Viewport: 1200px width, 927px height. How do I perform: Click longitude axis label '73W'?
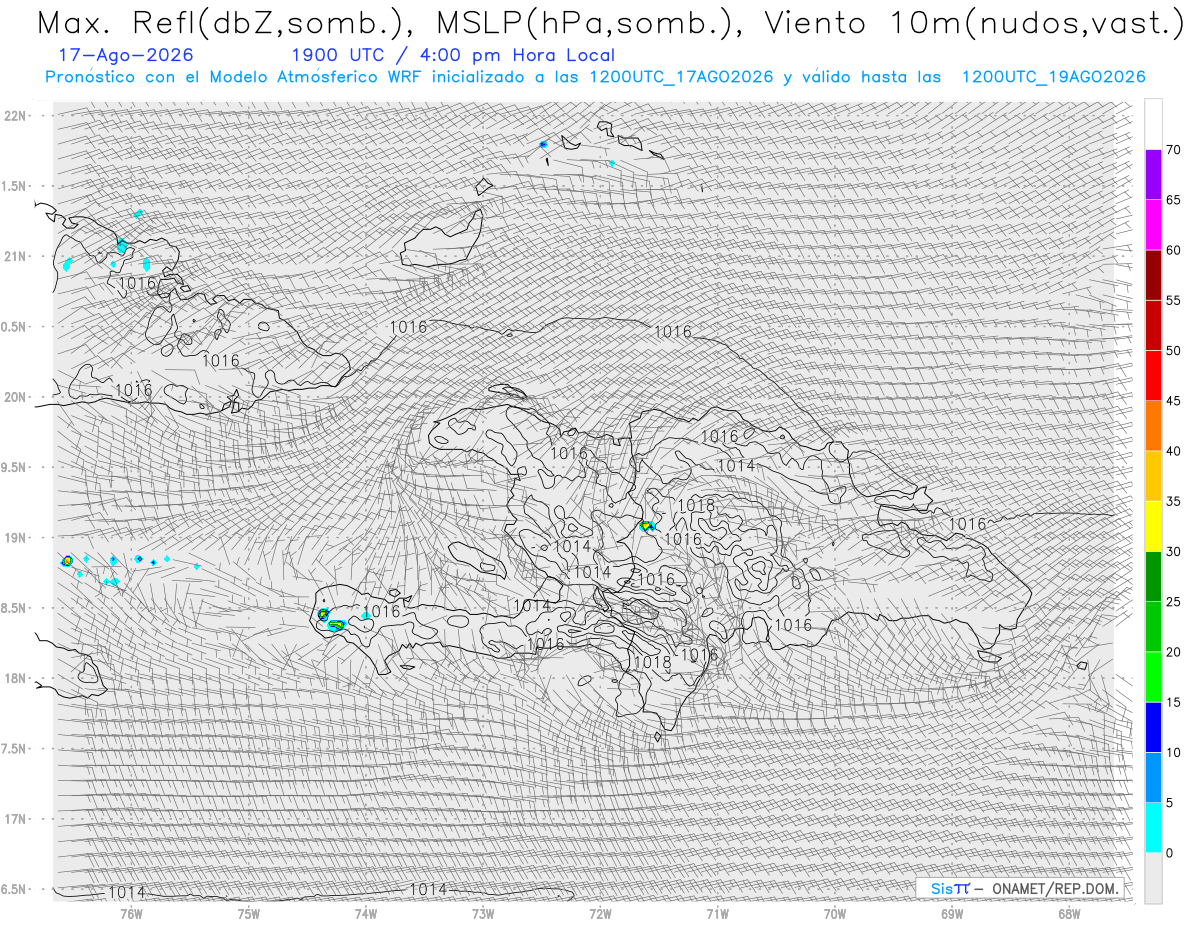click(x=483, y=912)
